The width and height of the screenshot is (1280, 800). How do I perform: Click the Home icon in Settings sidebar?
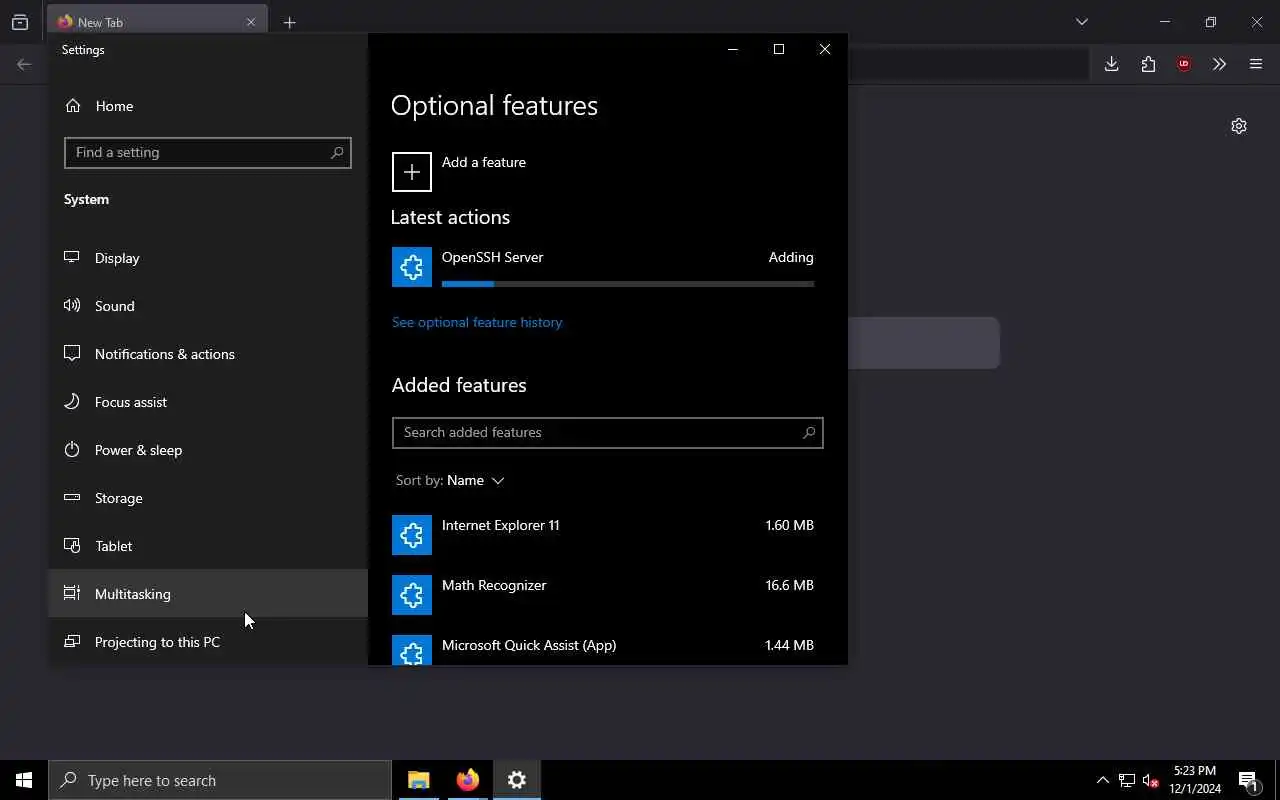pyautogui.click(x=72, y=106)
